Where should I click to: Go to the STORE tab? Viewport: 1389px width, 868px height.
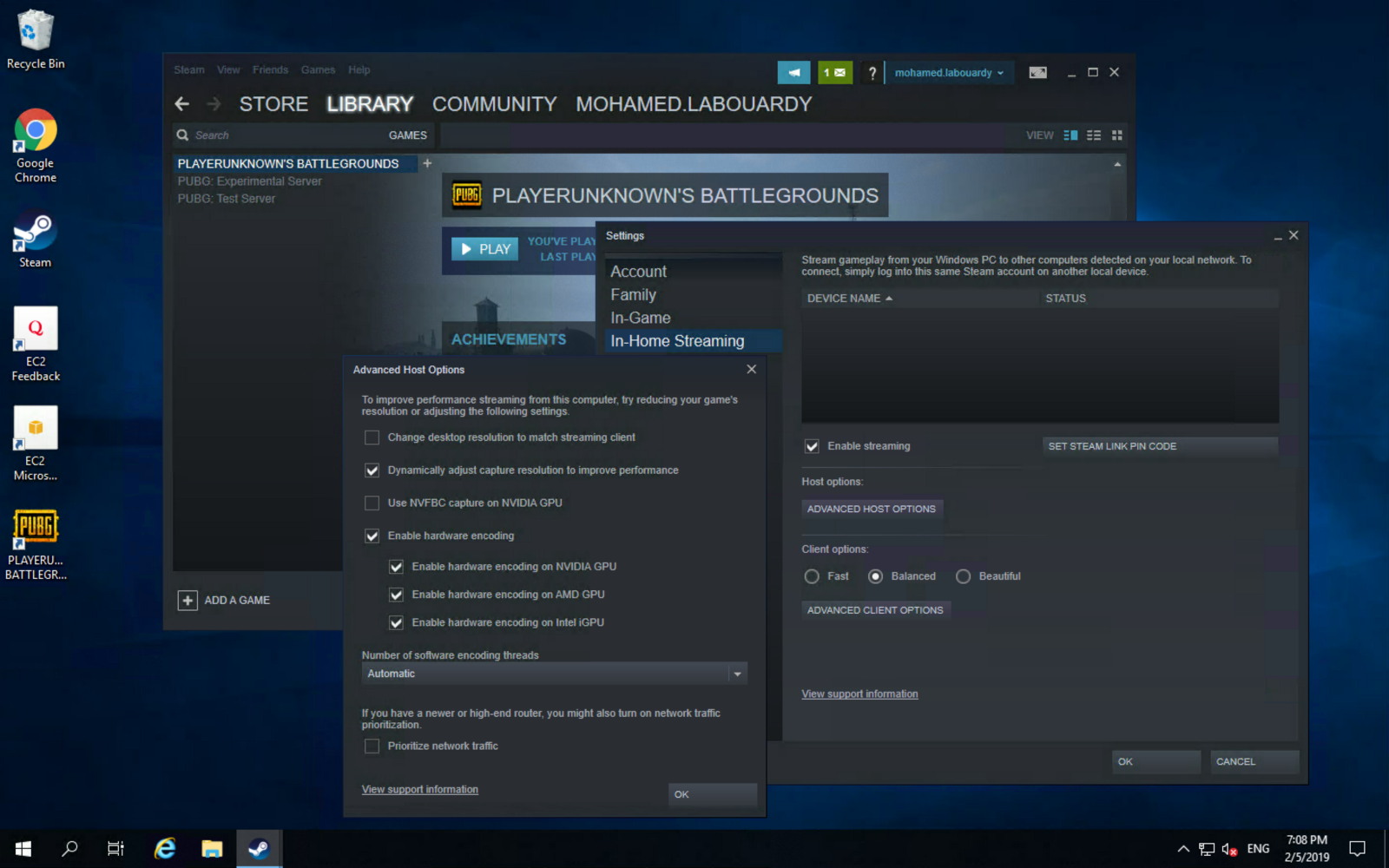(273, 104)
